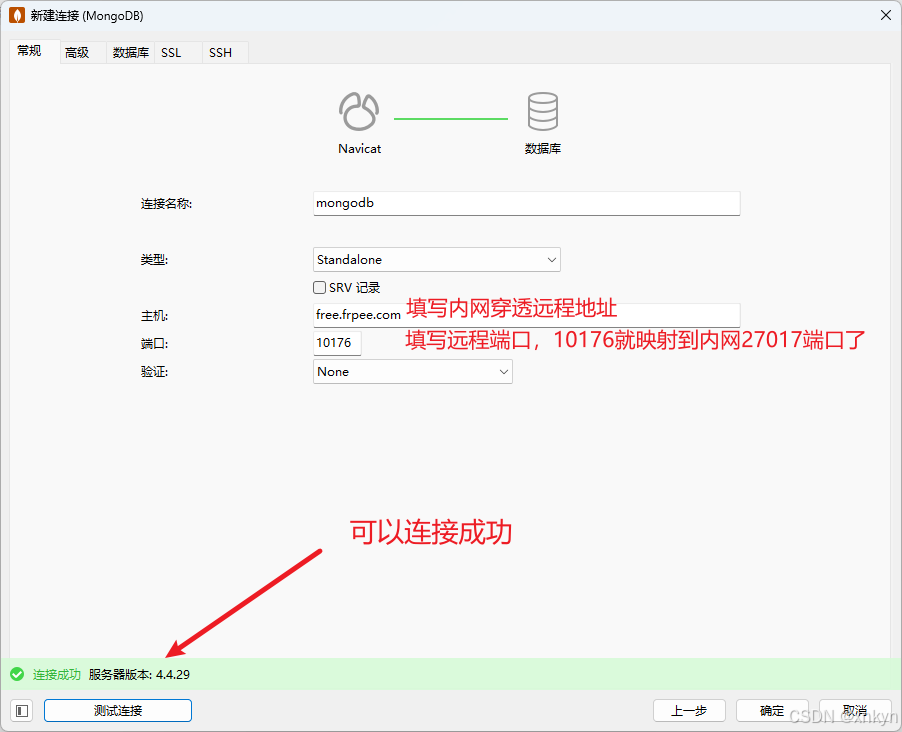Click the Navicat caption under the logo
This screenshot has height=732, width=902.
click(360, 148)
